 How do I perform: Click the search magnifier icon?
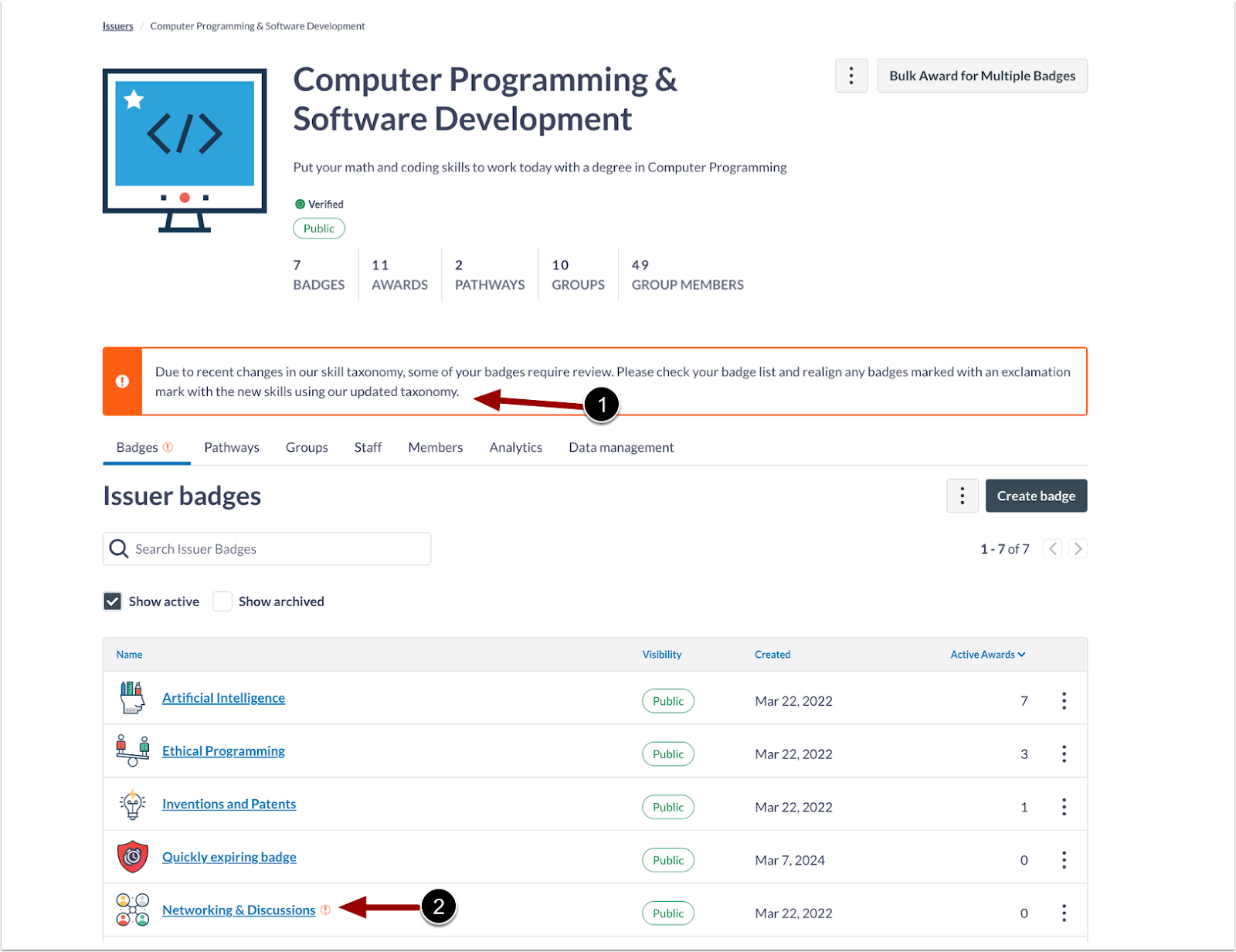(x=119, y=549)
